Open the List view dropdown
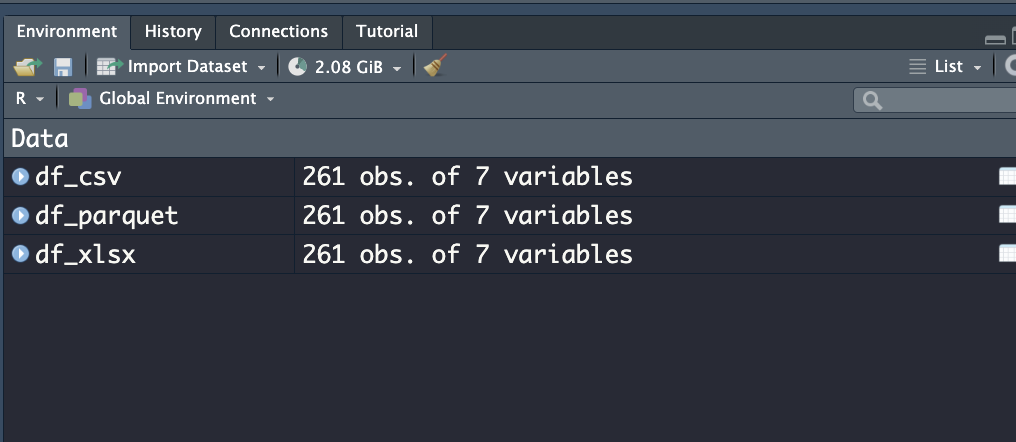Viewport: 1016px width, 442px height. click(x=946, y=67)
